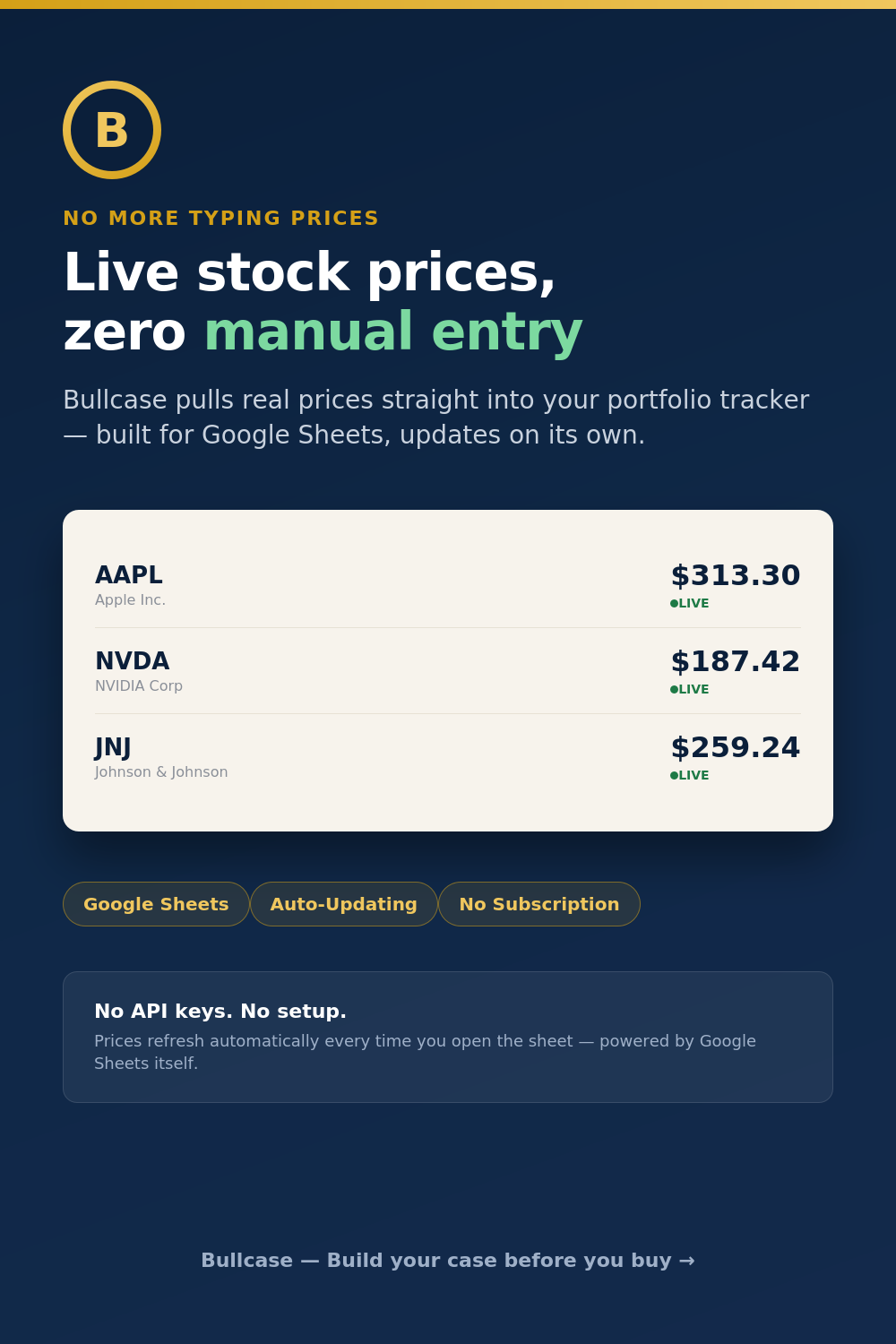Screen dimensions: 896x1344
Task: Click the $259.24 Johnson & Johnson price
Action: click(x=736, y=747)
